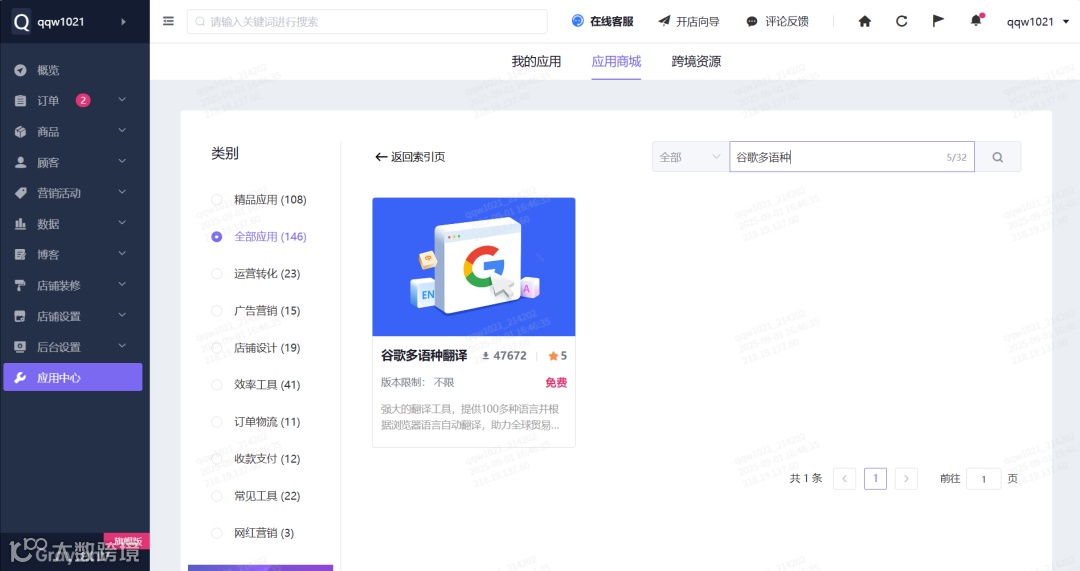Click the 营销活动 marketing tag icon
The image size is (1080, 571).
[21, 193]
